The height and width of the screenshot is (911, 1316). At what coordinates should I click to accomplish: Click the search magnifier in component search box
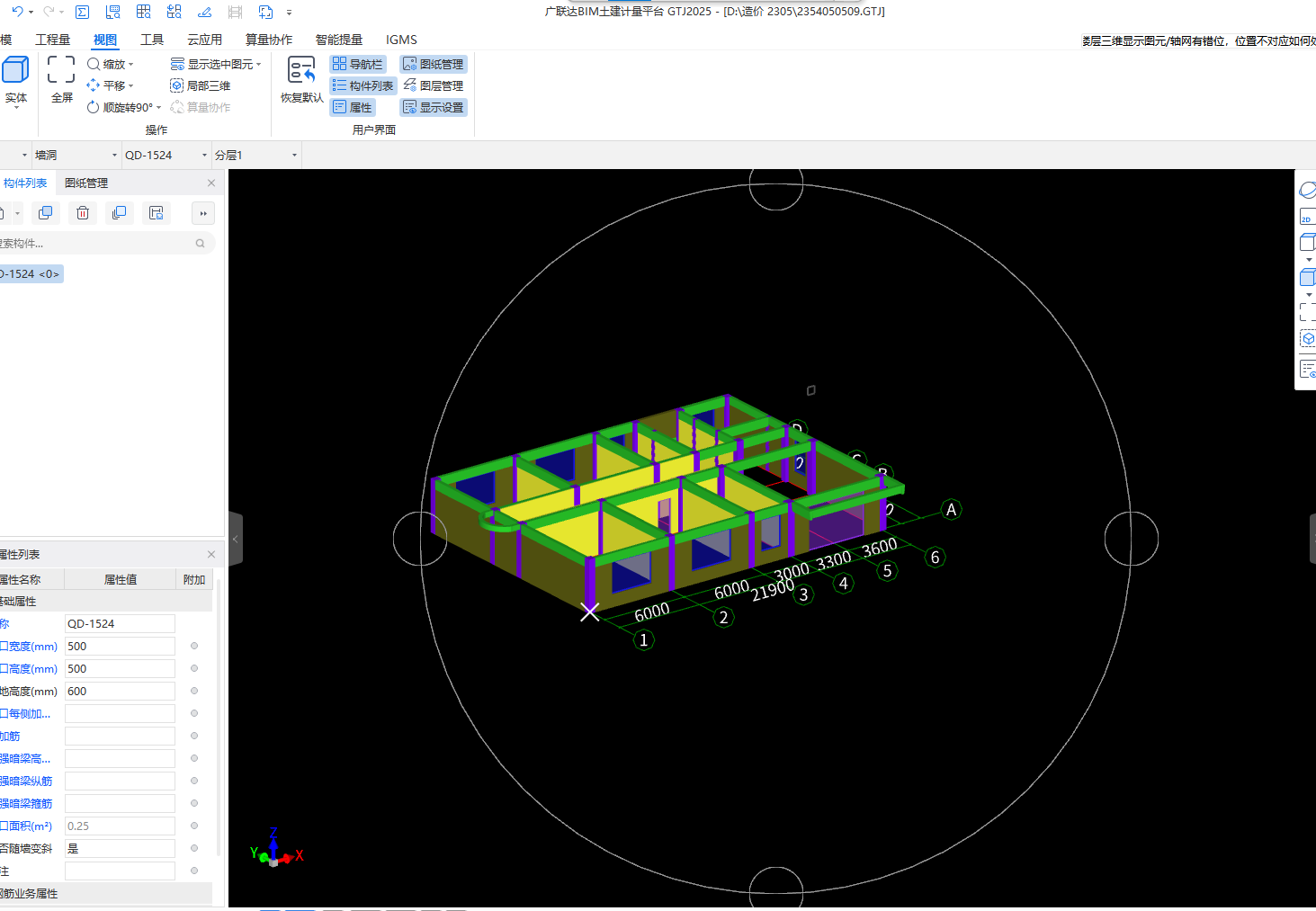tap(200, 244)
